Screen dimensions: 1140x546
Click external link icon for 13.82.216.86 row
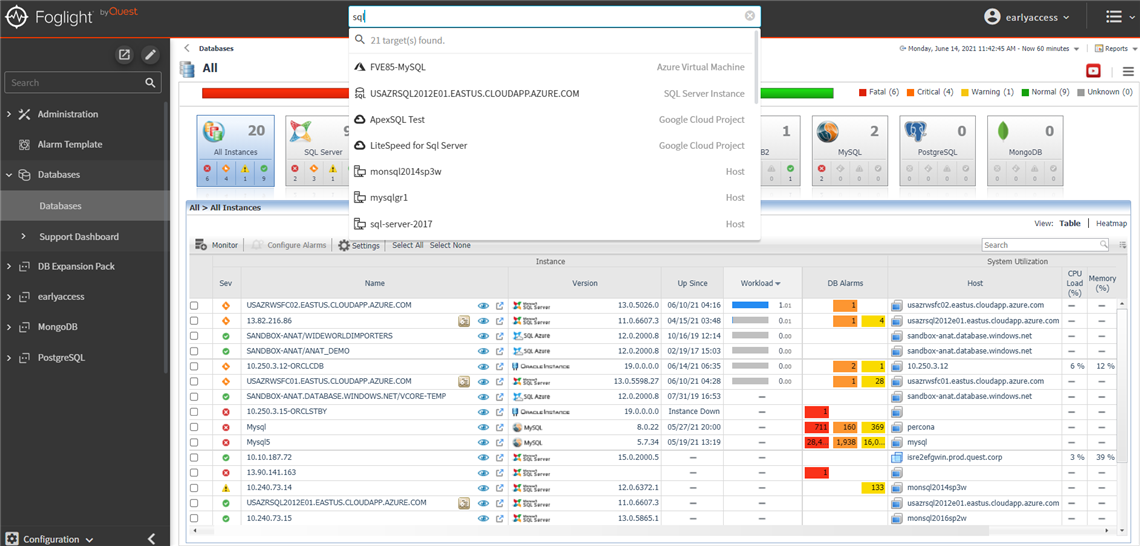click(499, 321)
